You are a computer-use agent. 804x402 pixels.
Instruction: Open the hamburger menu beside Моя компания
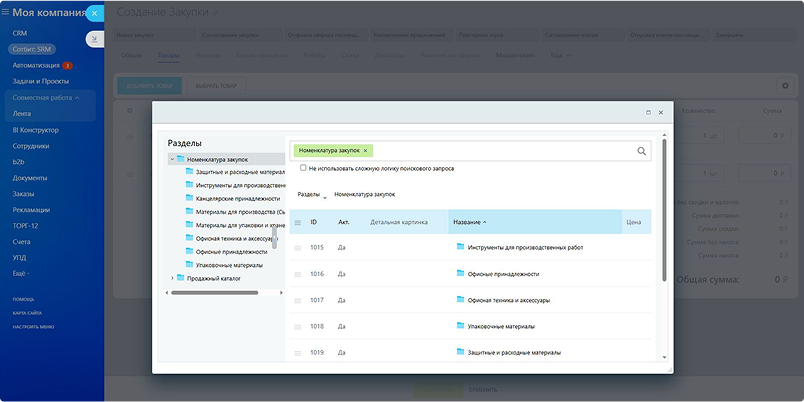point(5,12)
